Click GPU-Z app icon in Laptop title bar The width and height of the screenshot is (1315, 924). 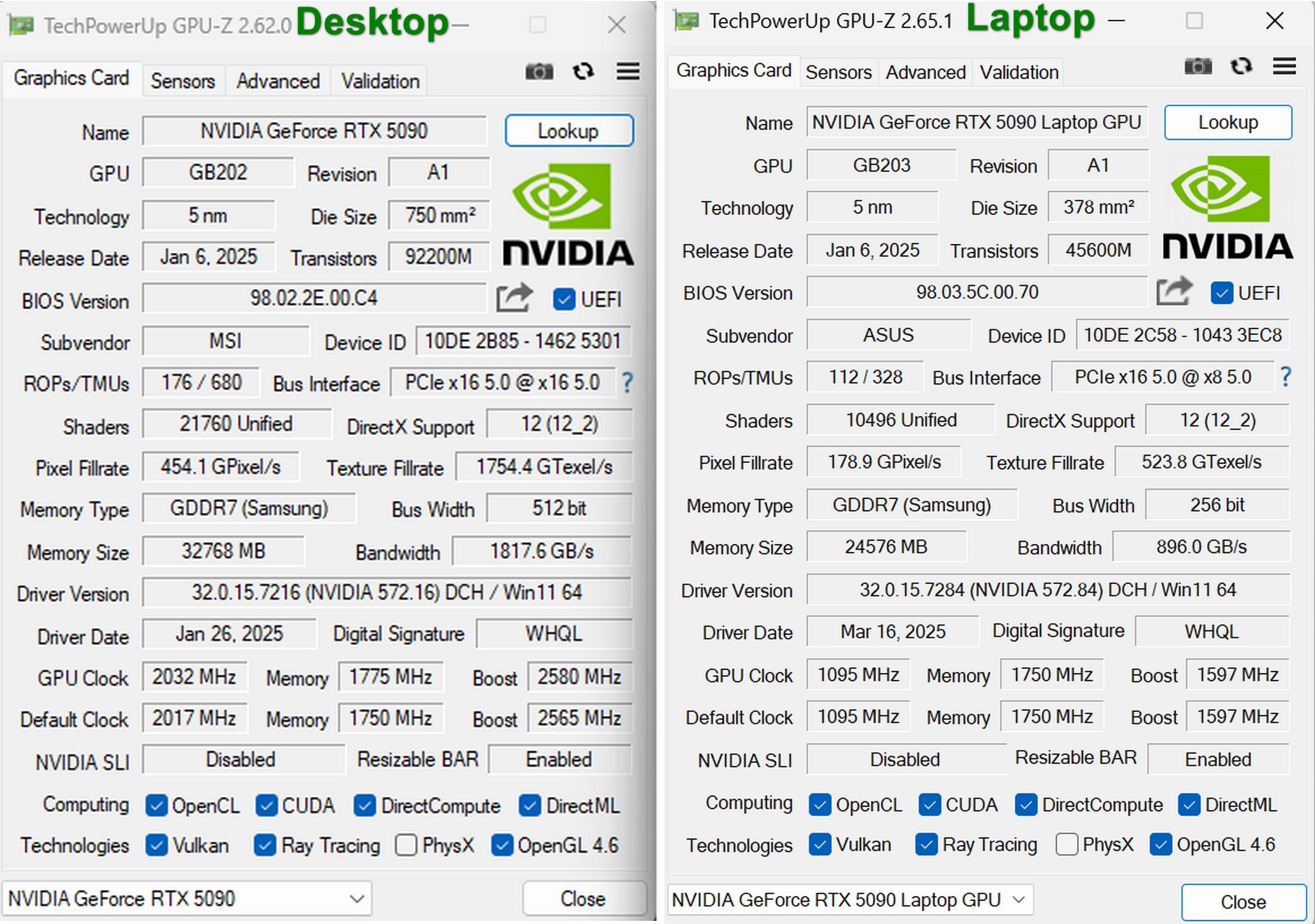[x=686, y=21]
